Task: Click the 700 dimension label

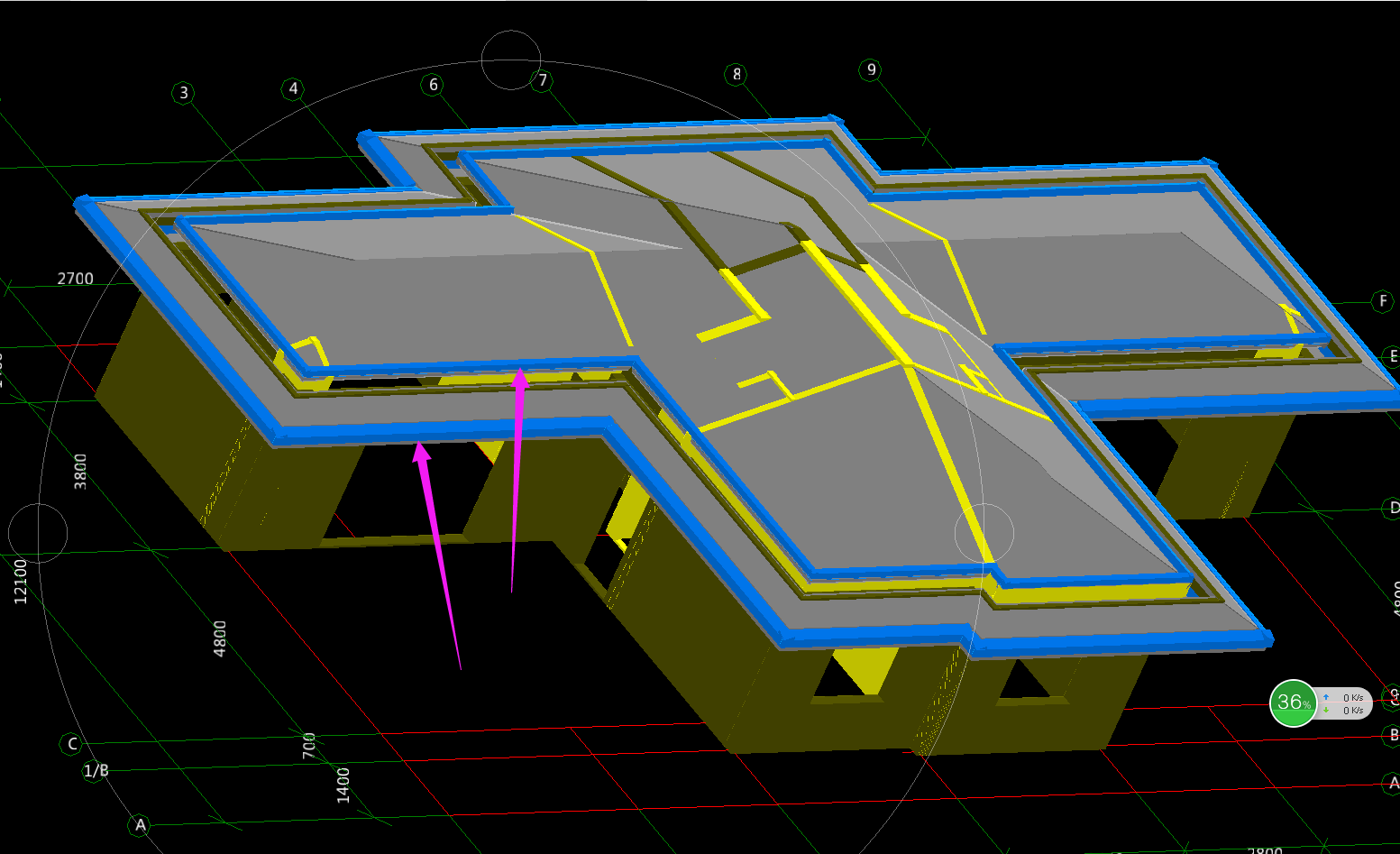Action: pyautogui.click(x=309, y=746)
